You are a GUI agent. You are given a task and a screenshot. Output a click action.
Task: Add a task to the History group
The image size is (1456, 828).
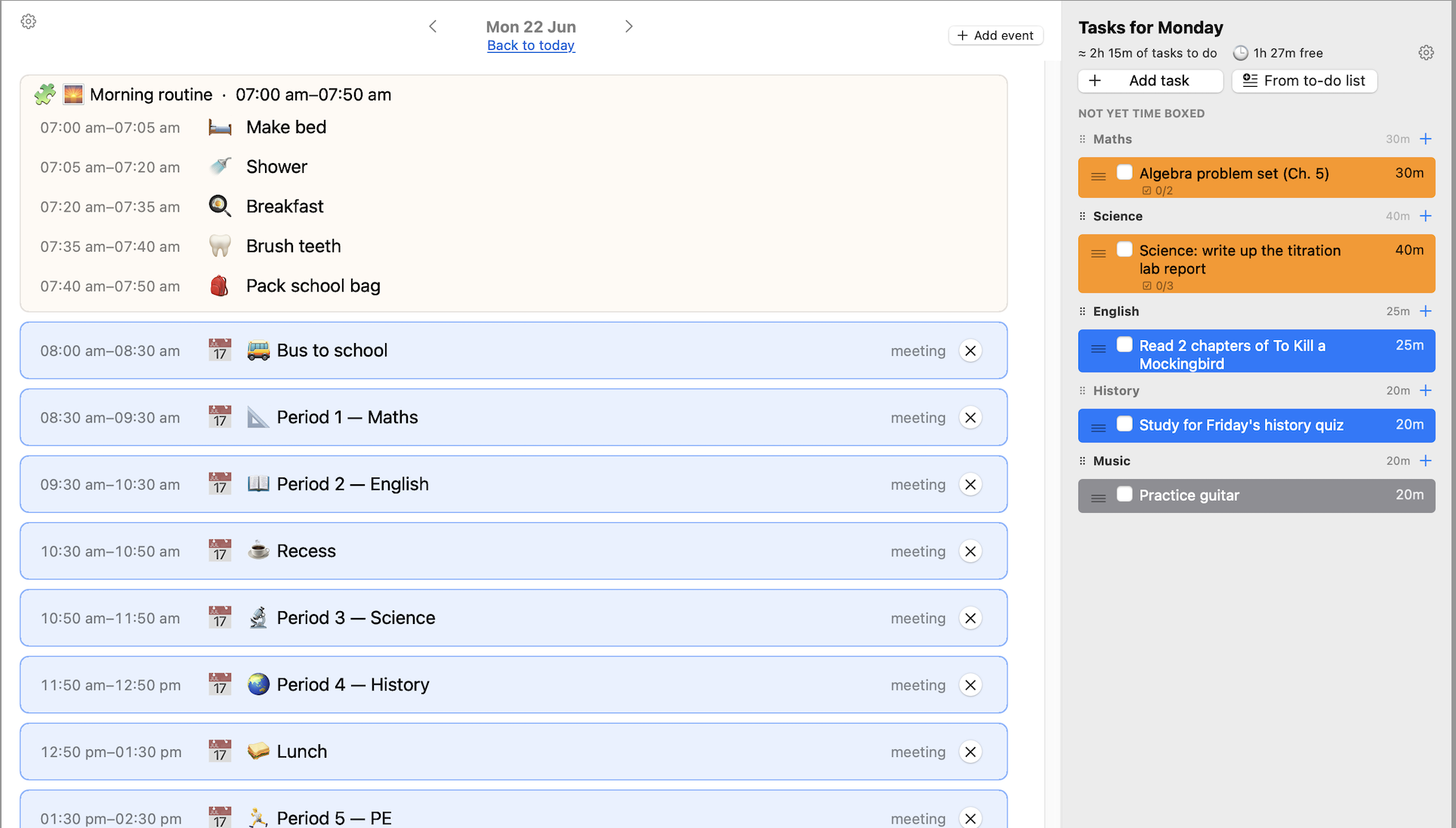coord(1426,391)
